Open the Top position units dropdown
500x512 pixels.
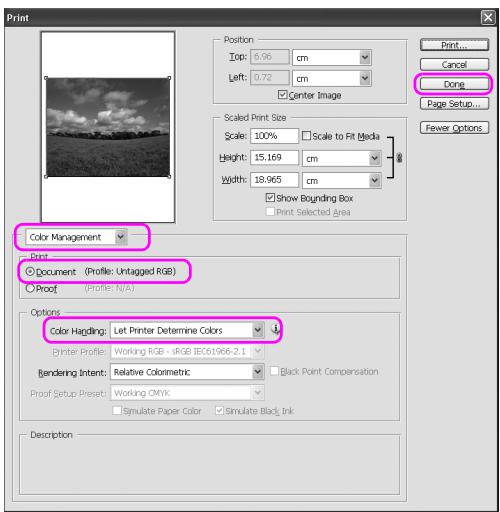[x=332, y=58]
